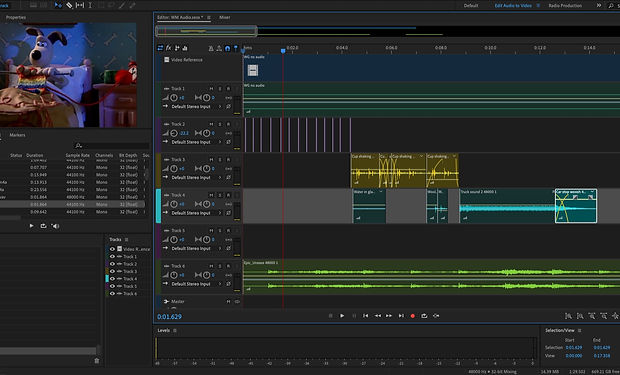Adjust Track 4 volume knob
Viewport: 620px width, 375px height.
click(174, 204)
